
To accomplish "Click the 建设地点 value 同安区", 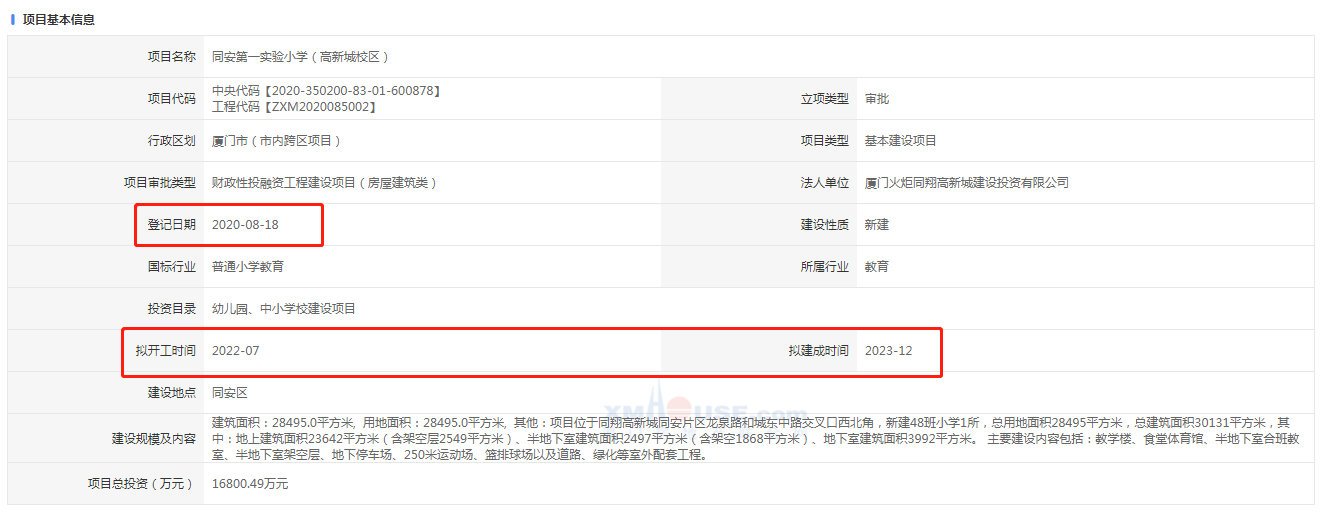I will (229, 393).
